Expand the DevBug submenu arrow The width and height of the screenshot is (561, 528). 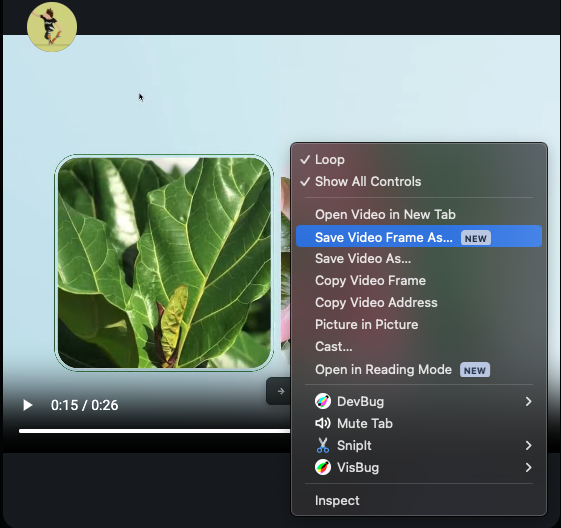point(528,401)
